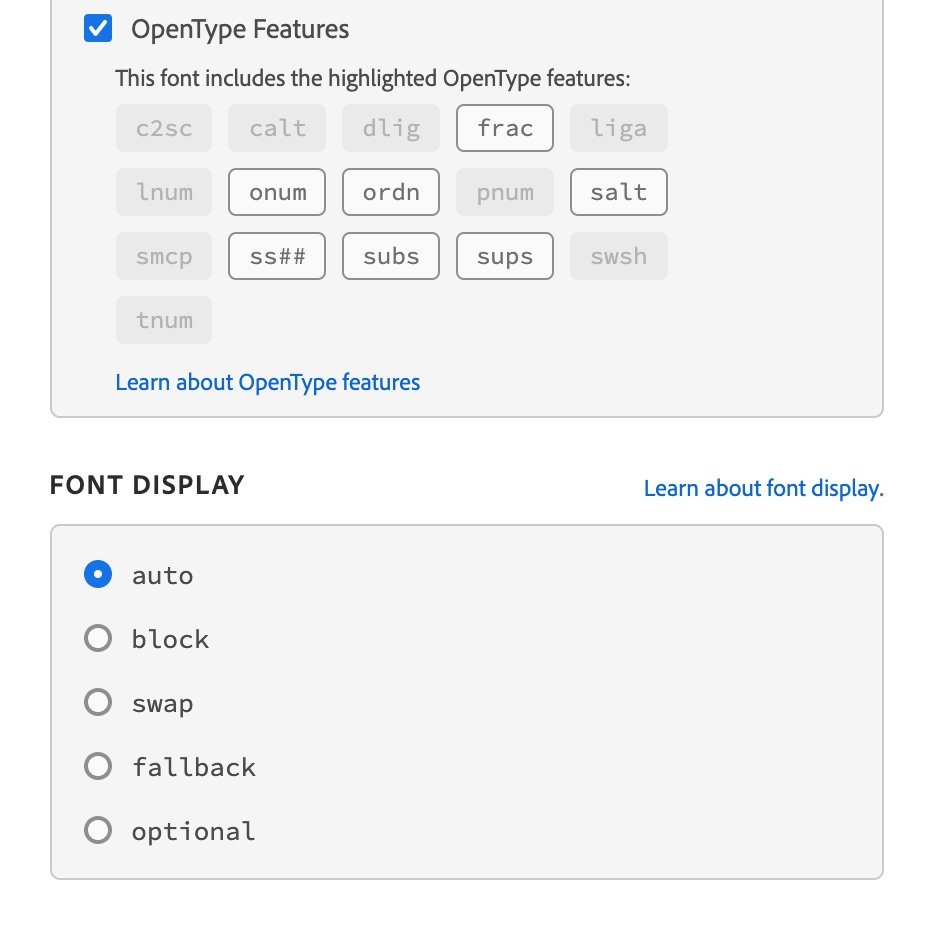
Task: Click the frac feature tag
Action: click(x=505, y=128)
